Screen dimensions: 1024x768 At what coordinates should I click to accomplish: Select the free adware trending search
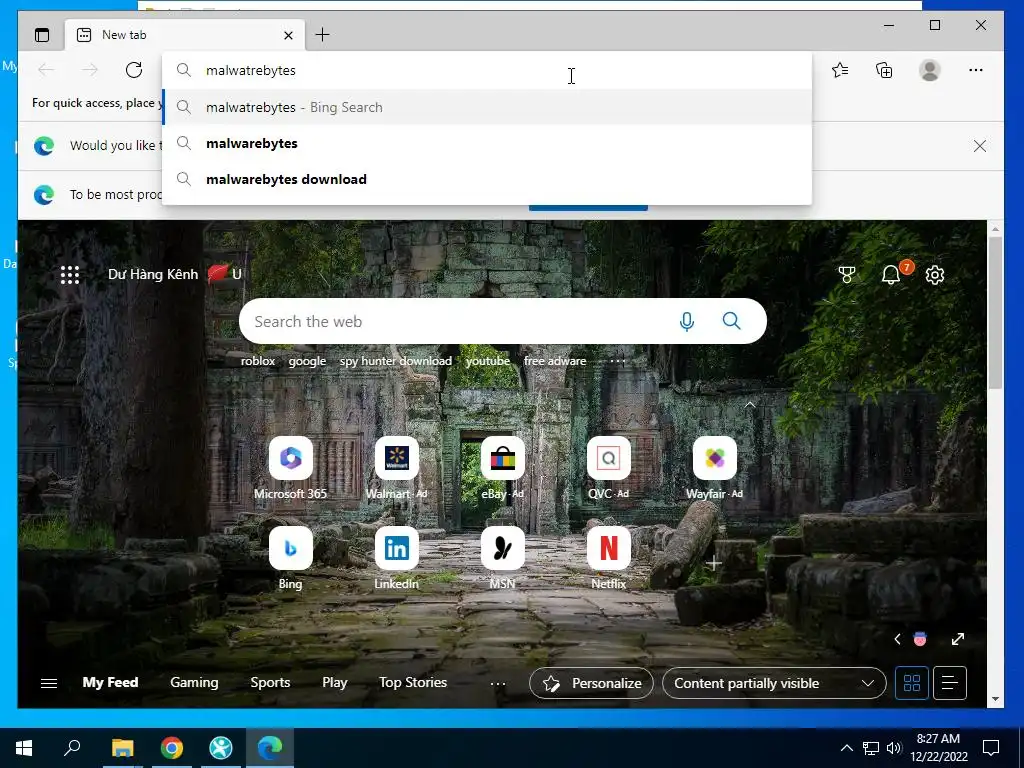pyautogui.click(x=555, y=361)
